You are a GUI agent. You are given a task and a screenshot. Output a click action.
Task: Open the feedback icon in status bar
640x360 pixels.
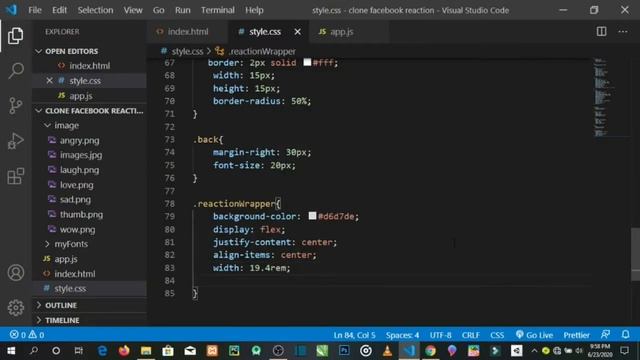click(x=605, y=335)
